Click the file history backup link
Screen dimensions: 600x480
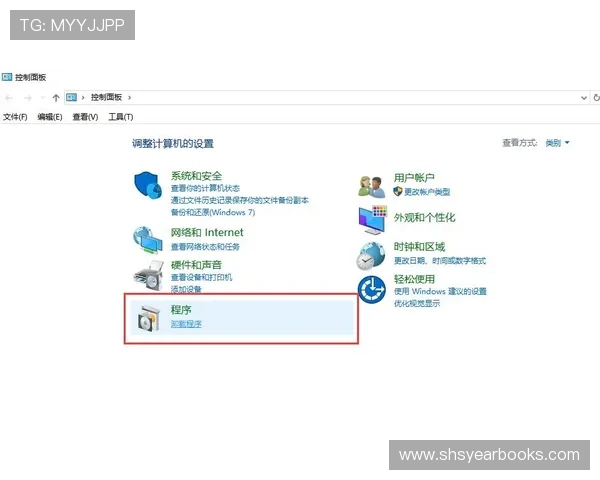[x=240, y=200]
